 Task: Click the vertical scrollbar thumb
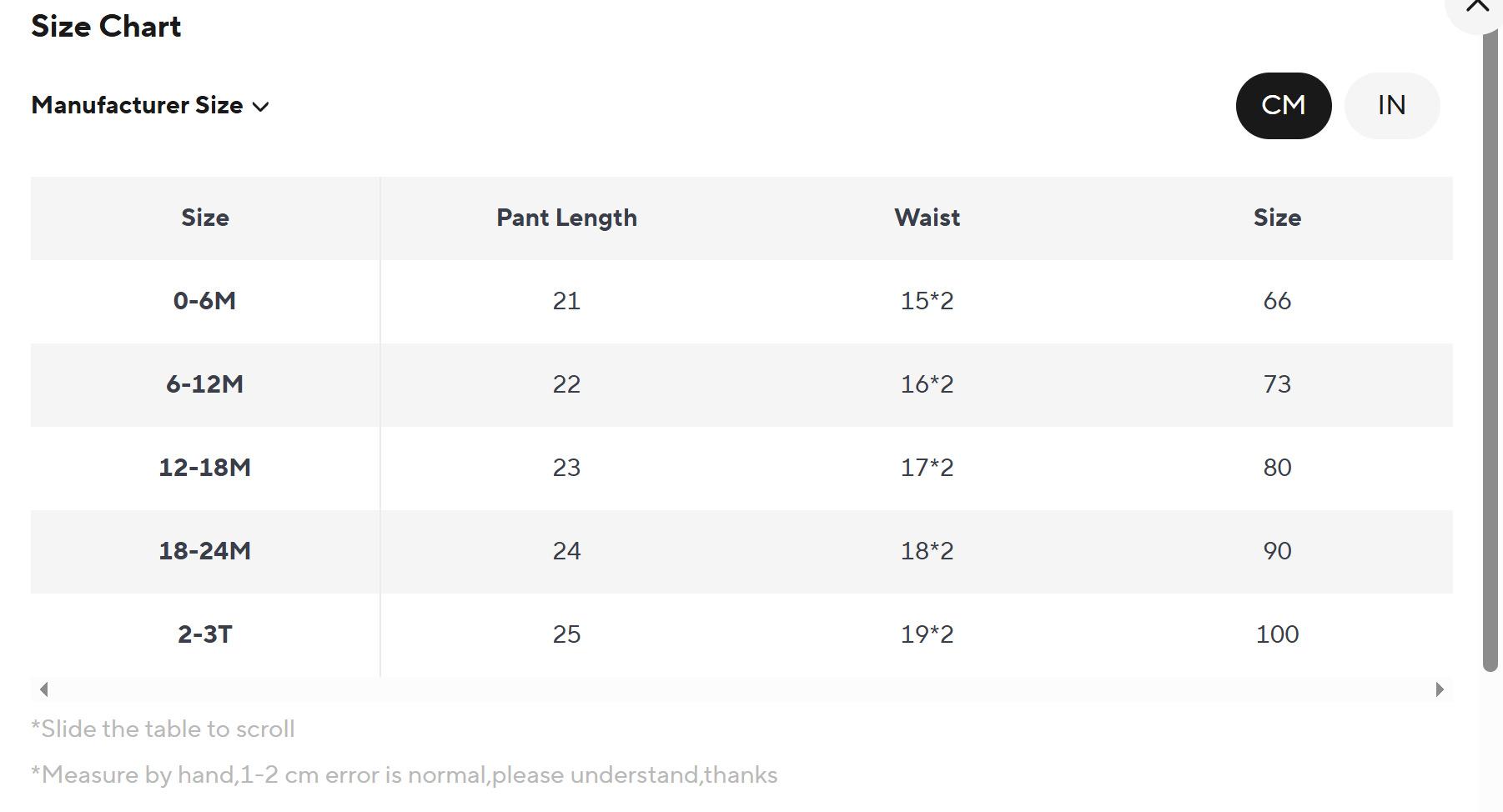coord(1490,350)
